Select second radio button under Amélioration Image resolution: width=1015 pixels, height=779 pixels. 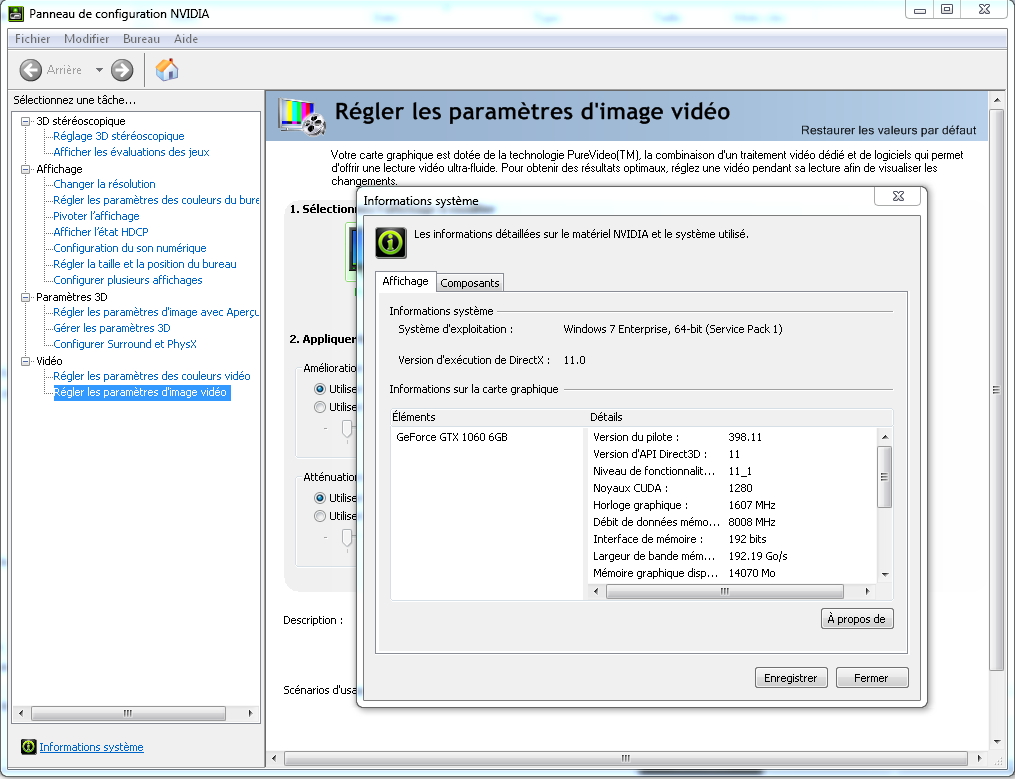click(320, 407)
